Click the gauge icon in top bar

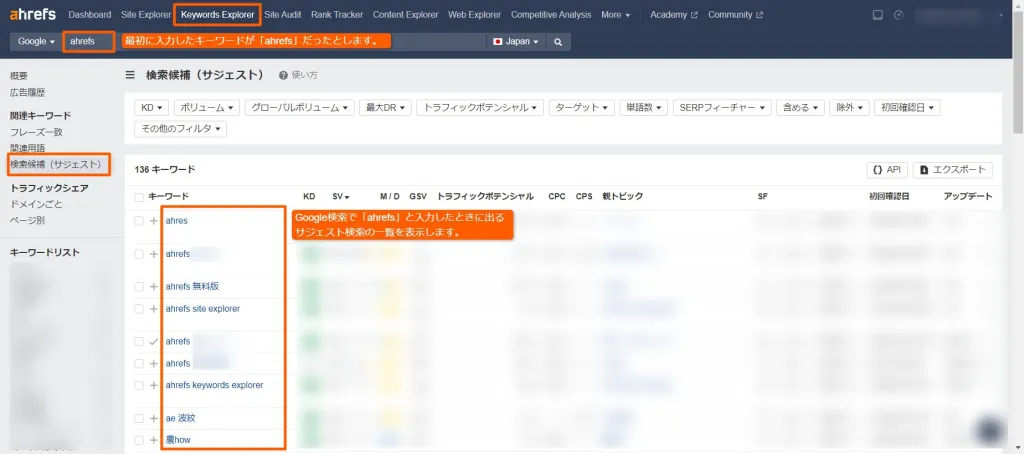pos(899,15)
